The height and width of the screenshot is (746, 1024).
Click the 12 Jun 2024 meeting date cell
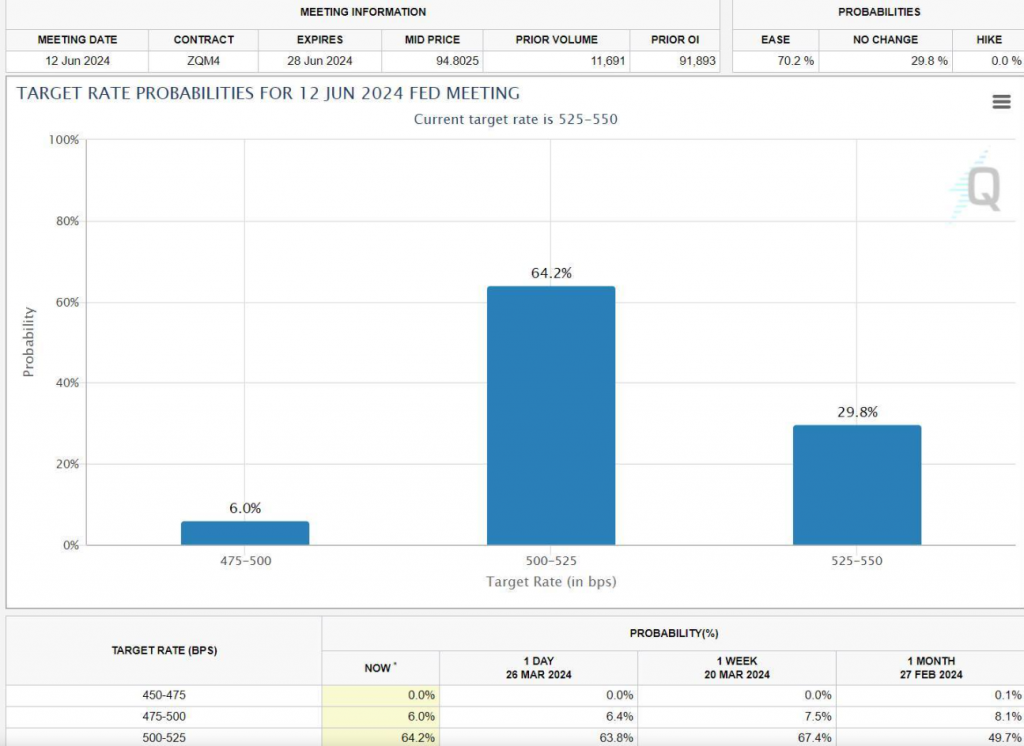tap(77, 61)
